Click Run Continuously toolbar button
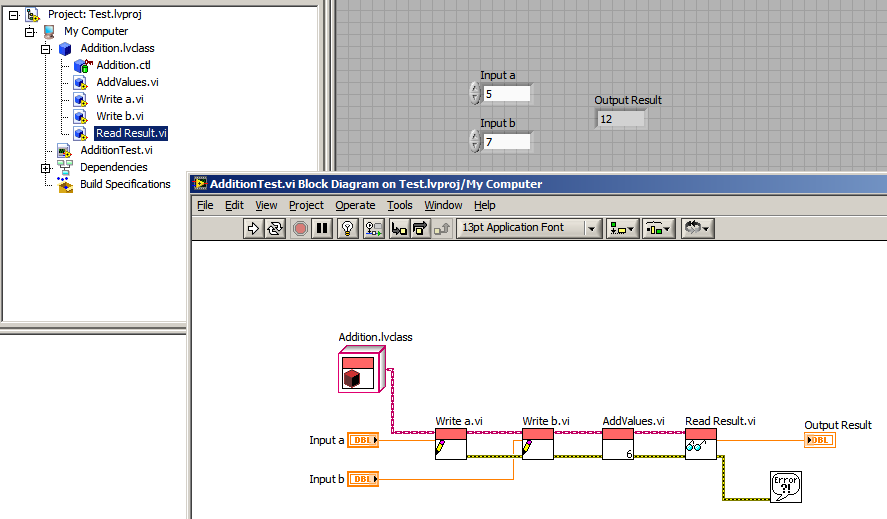Image resolution: width=887 pixels, height=519 pixels. 275,229
